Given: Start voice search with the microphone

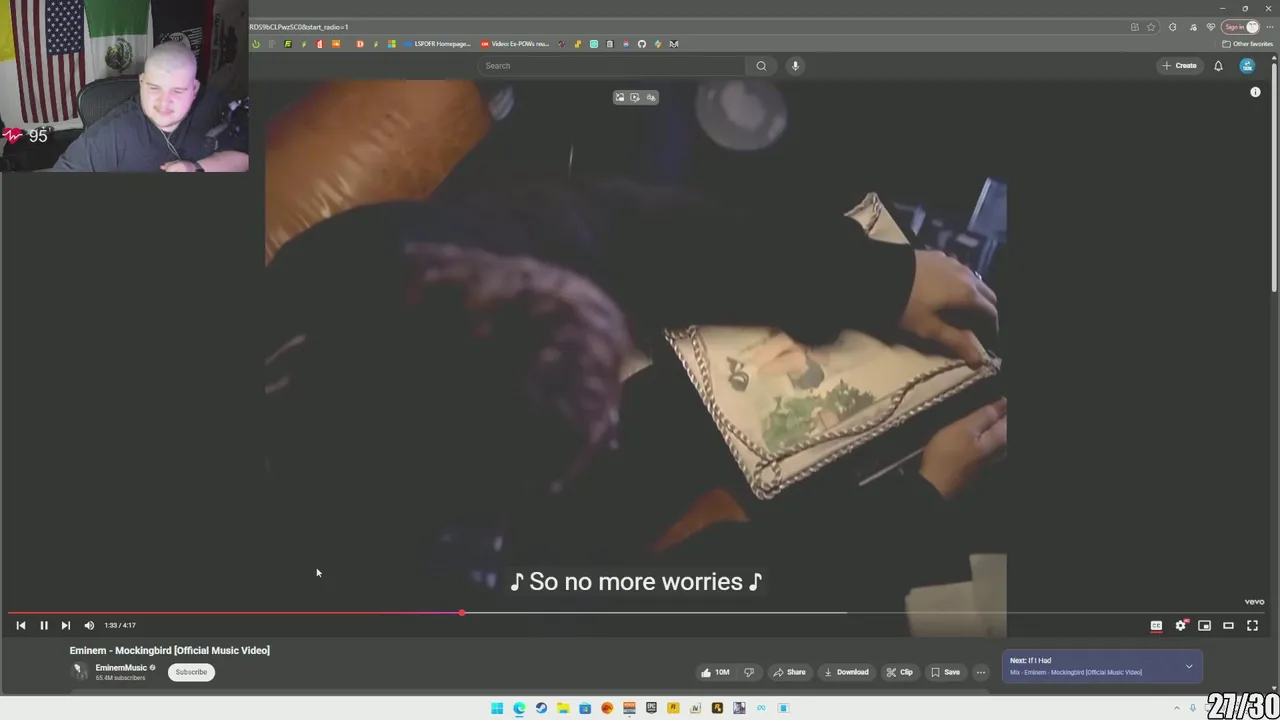Looking at the screenshot, I should tap(795, 66).
